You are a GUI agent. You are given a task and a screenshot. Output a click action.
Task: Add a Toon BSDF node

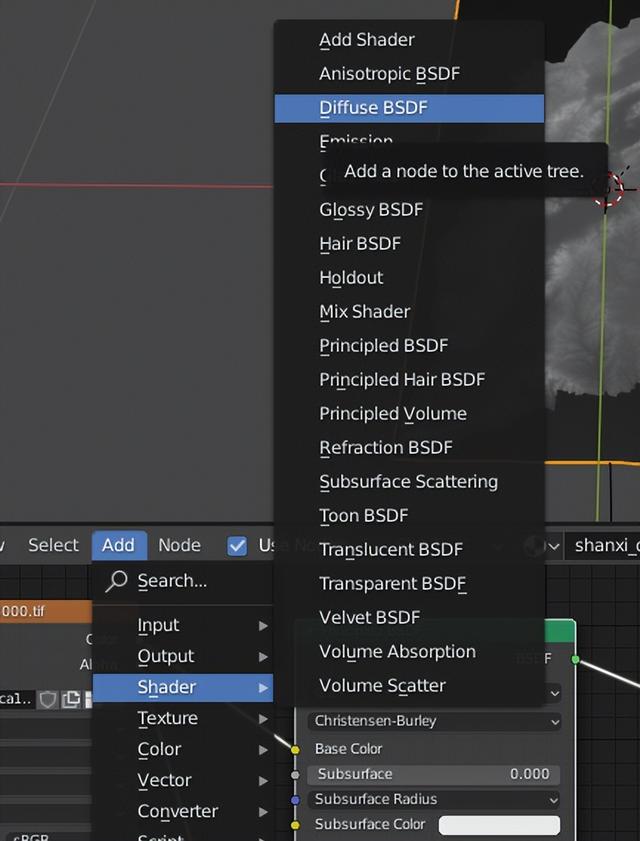pos(409,516)
